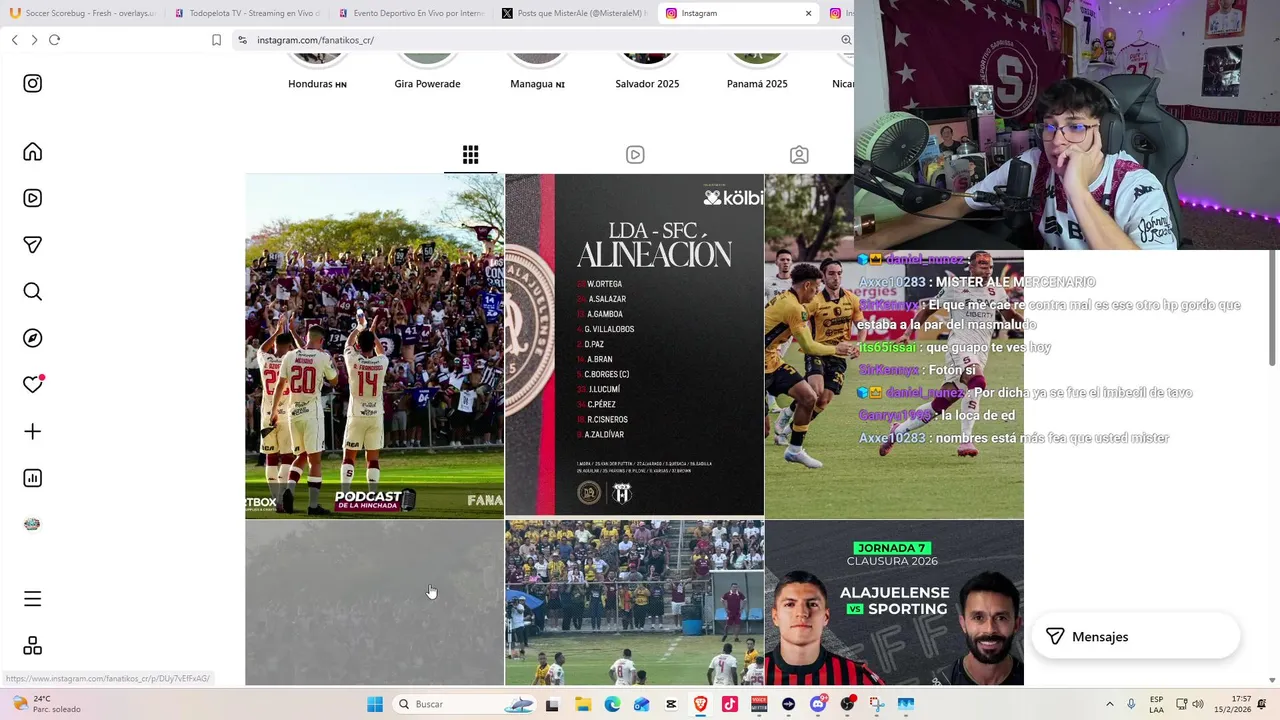
Task: Switch to Todopelota TV browser tab
Action: coord(247,13)
